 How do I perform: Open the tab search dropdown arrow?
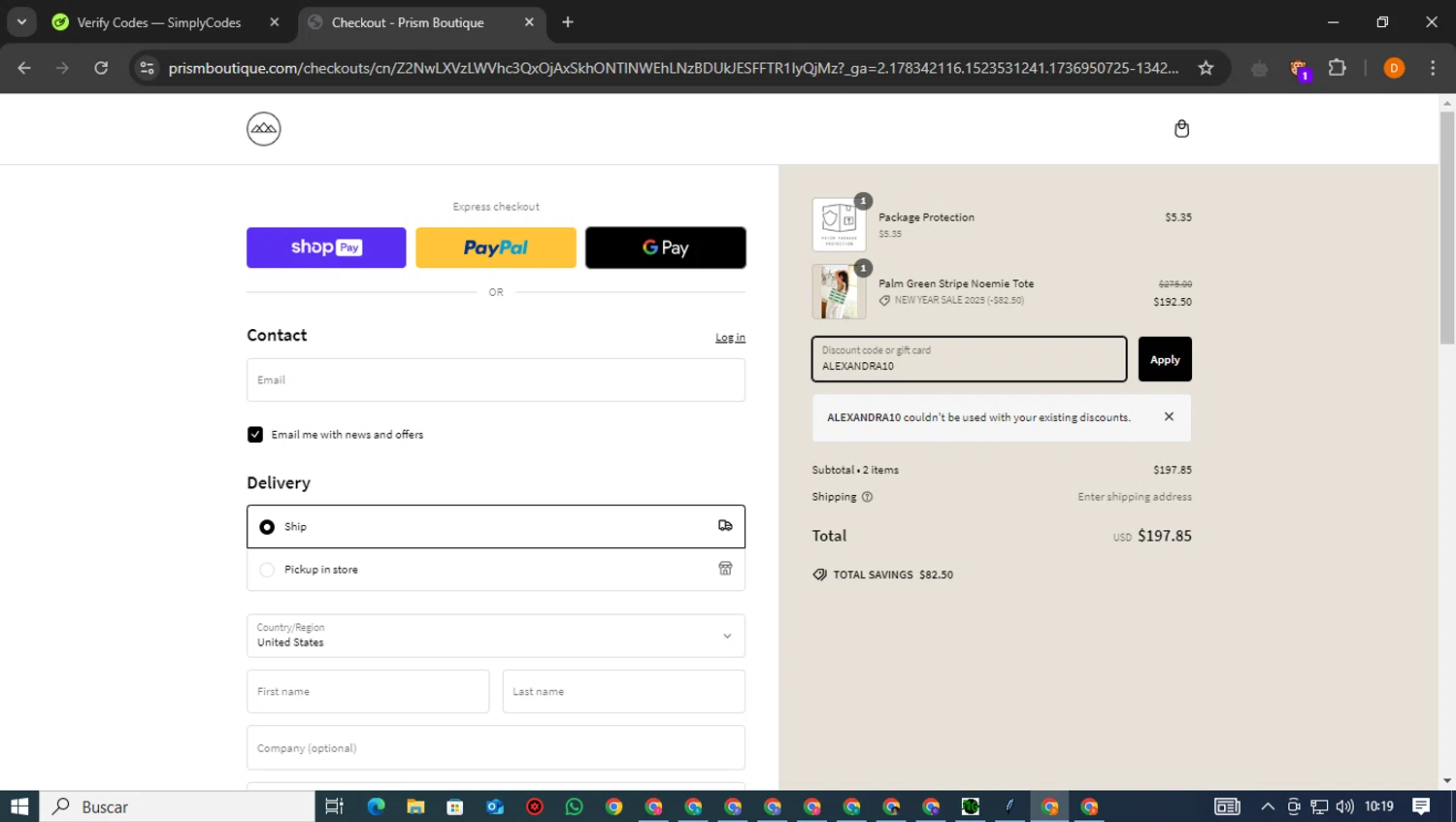click(x=21, y=22)
